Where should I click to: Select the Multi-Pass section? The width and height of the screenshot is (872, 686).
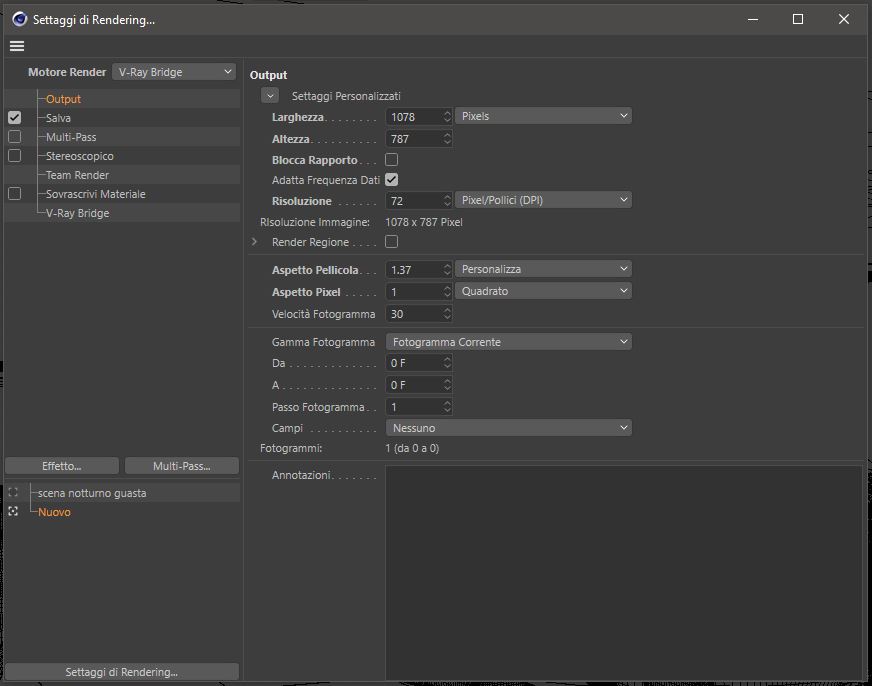tap(71, 137)
